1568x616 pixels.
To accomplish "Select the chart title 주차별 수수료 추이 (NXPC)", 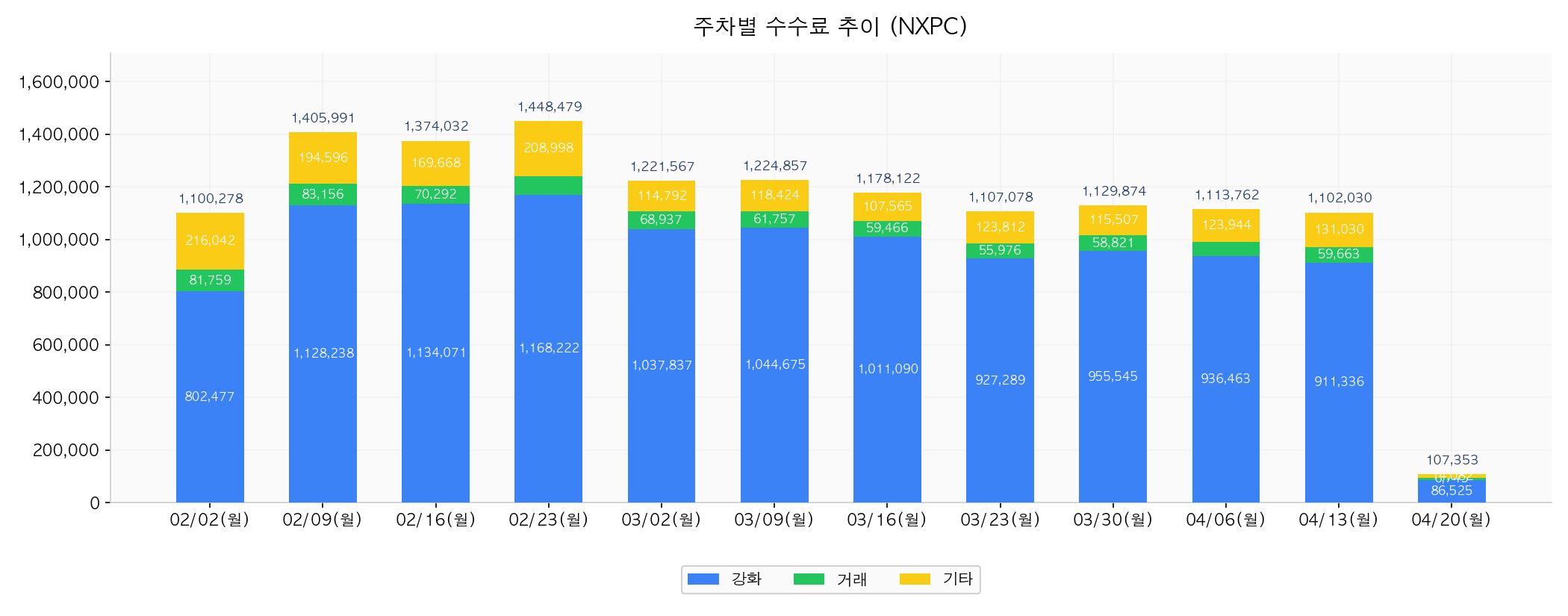I will pos(830,26).
